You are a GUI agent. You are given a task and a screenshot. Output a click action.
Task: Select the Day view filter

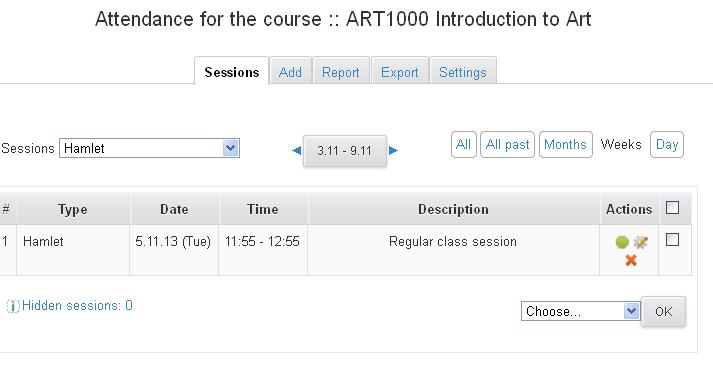(x=667, y=144)
